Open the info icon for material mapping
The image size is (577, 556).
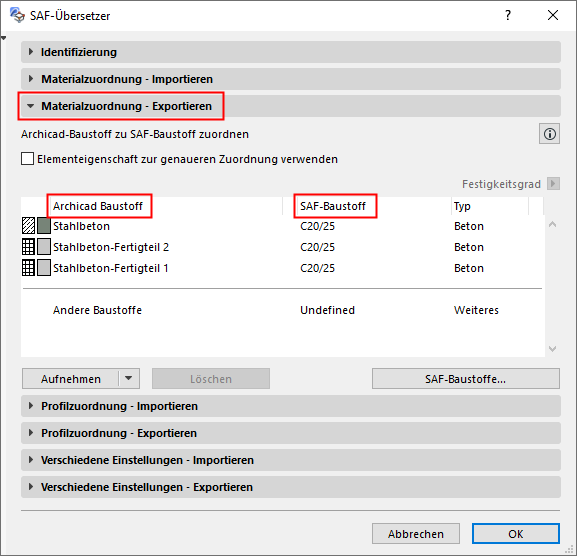pos(549,134)
